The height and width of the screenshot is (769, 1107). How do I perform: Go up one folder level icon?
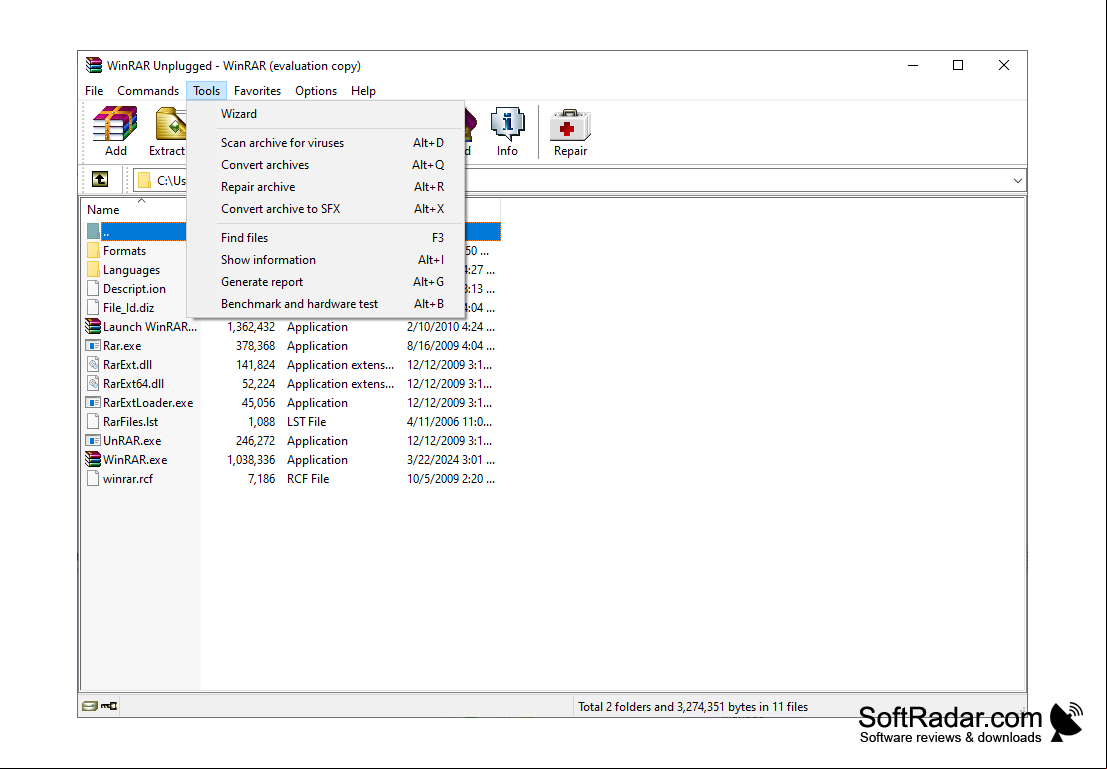click(x=100, y=180)
